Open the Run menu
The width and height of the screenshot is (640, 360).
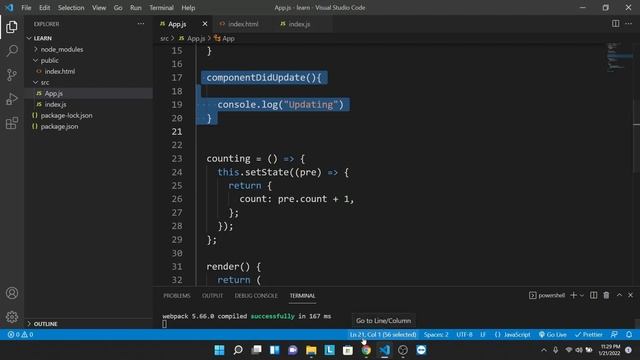[136, 8]
